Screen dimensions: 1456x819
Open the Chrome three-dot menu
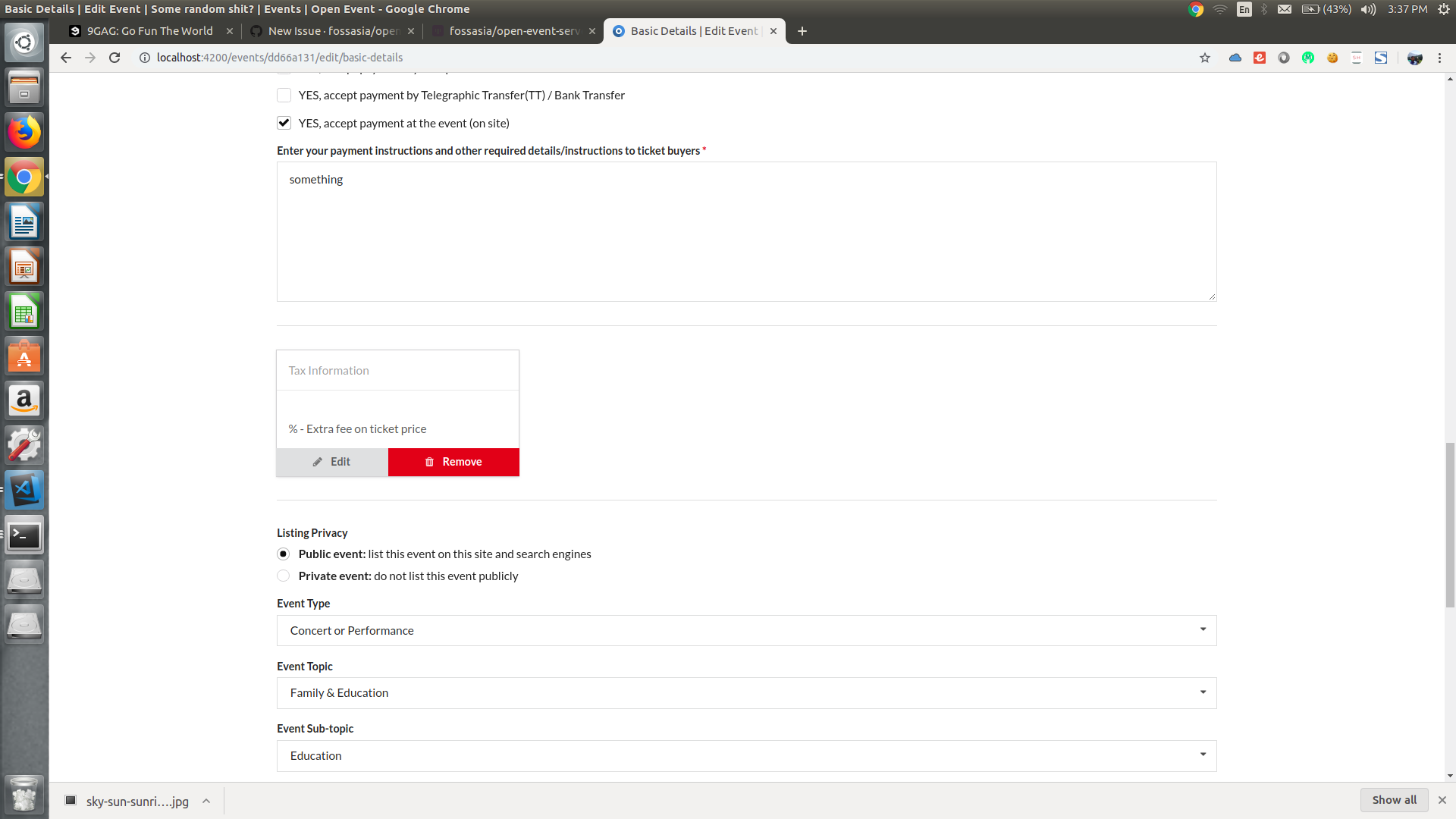tap(1439, 58)
